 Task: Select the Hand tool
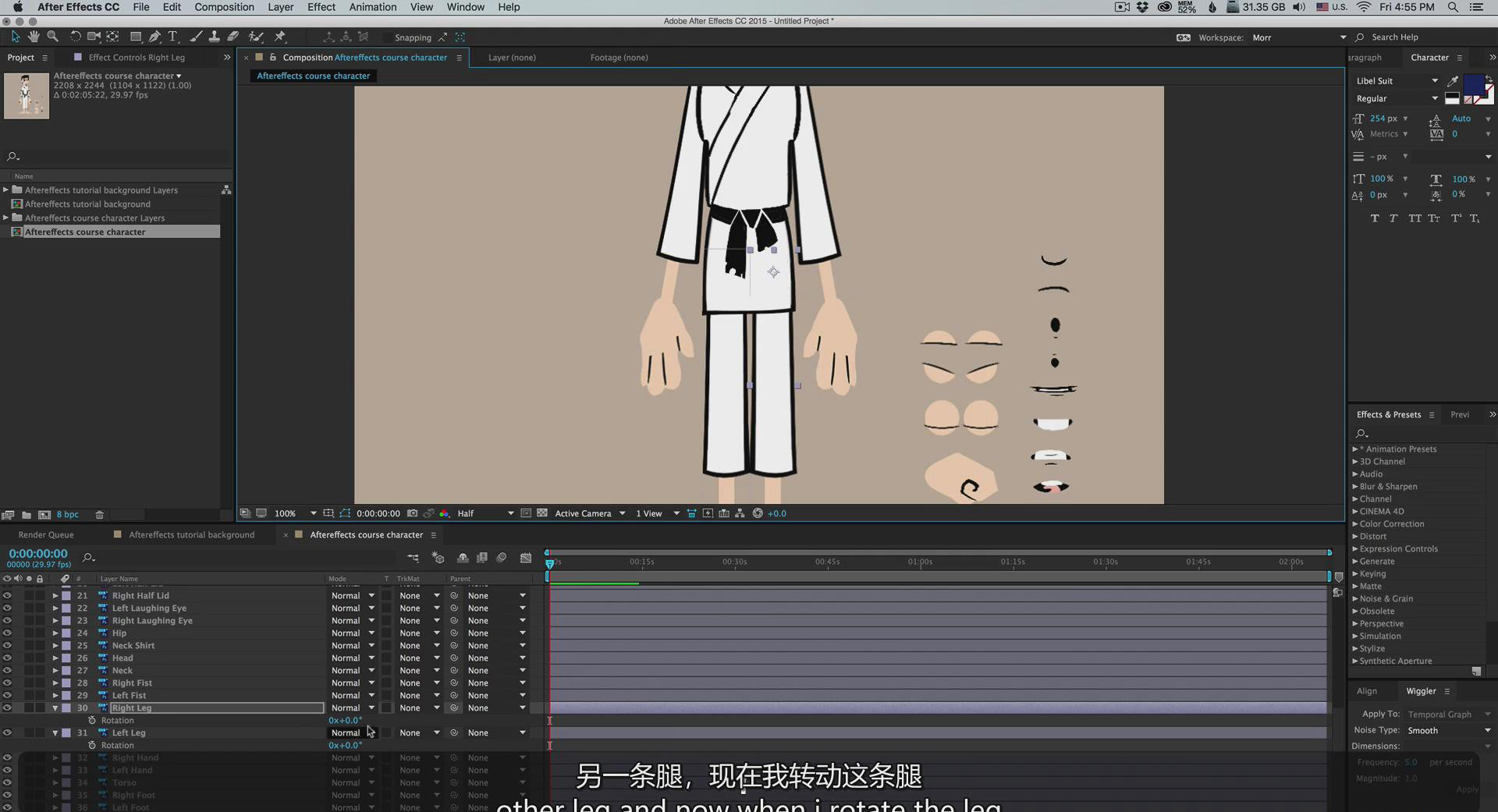point(34,37)
